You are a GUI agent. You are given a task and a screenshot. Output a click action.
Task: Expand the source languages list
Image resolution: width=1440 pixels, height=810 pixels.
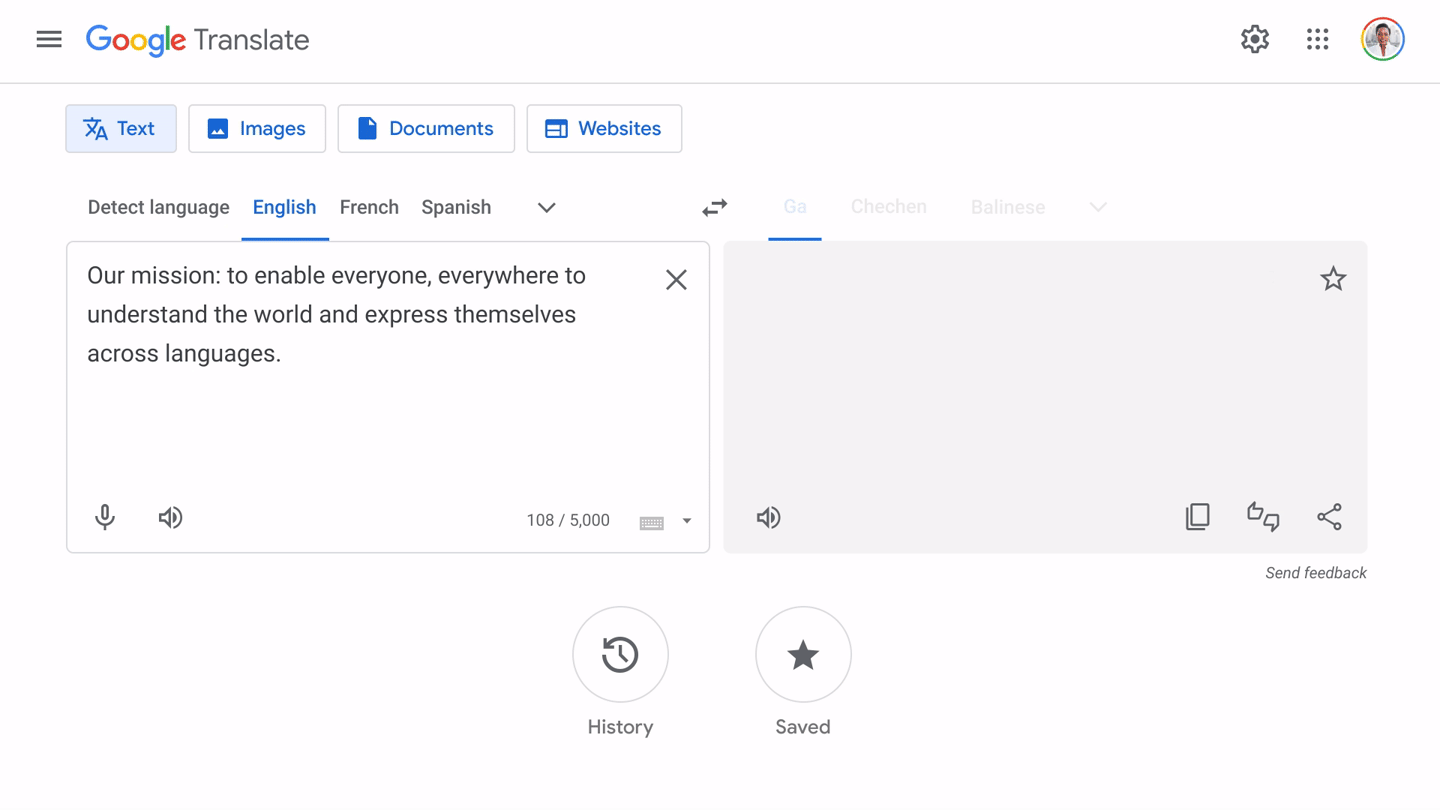(x=546, y=208)
